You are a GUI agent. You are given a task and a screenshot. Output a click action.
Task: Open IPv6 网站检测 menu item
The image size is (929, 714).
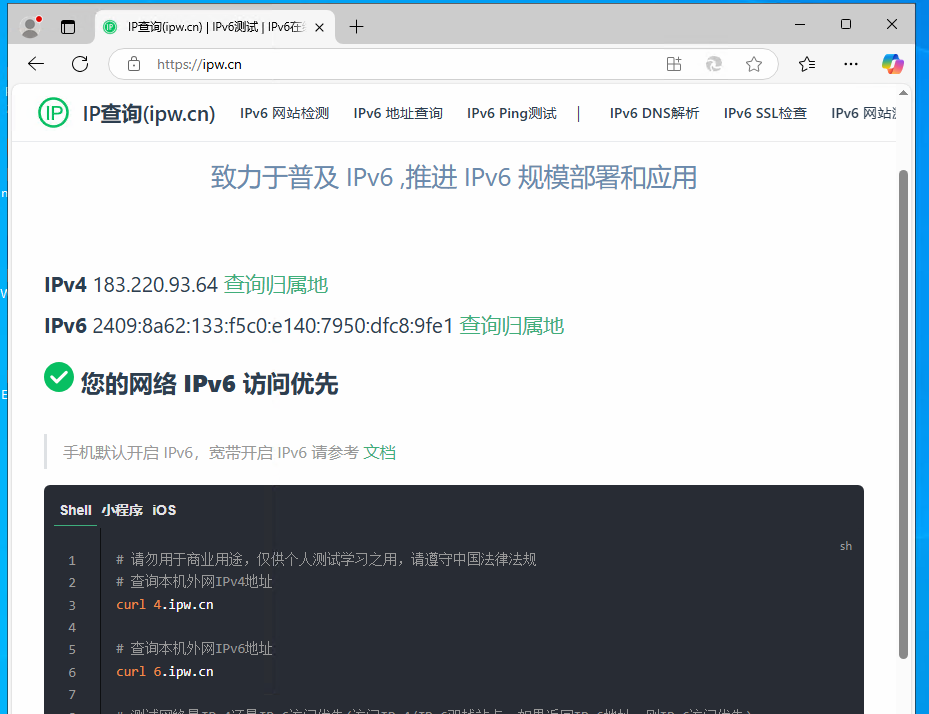tap(284, 113)
